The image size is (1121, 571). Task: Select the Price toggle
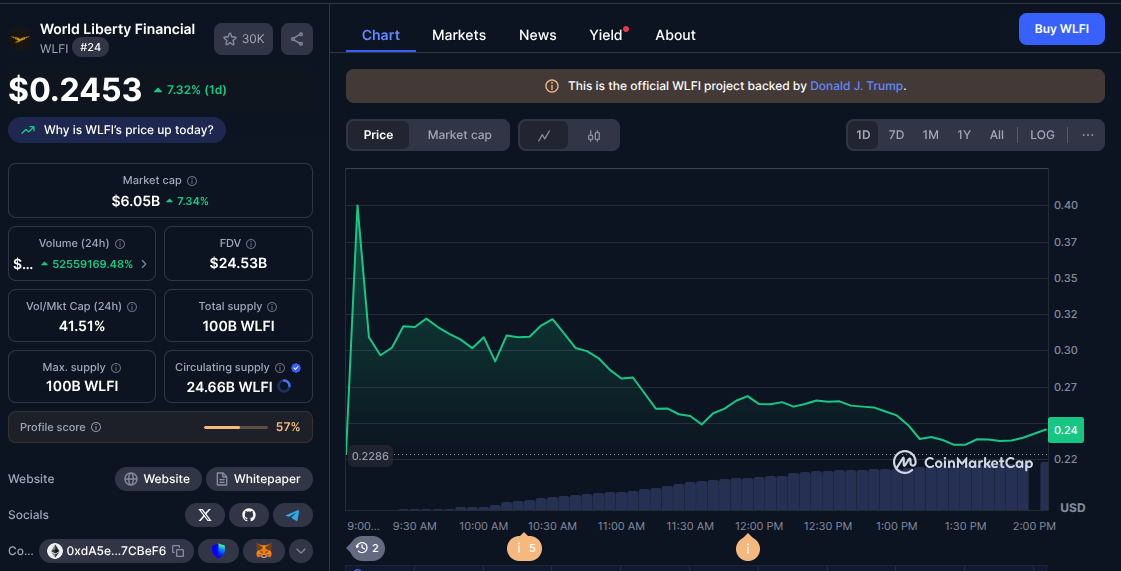coord(378,135)
